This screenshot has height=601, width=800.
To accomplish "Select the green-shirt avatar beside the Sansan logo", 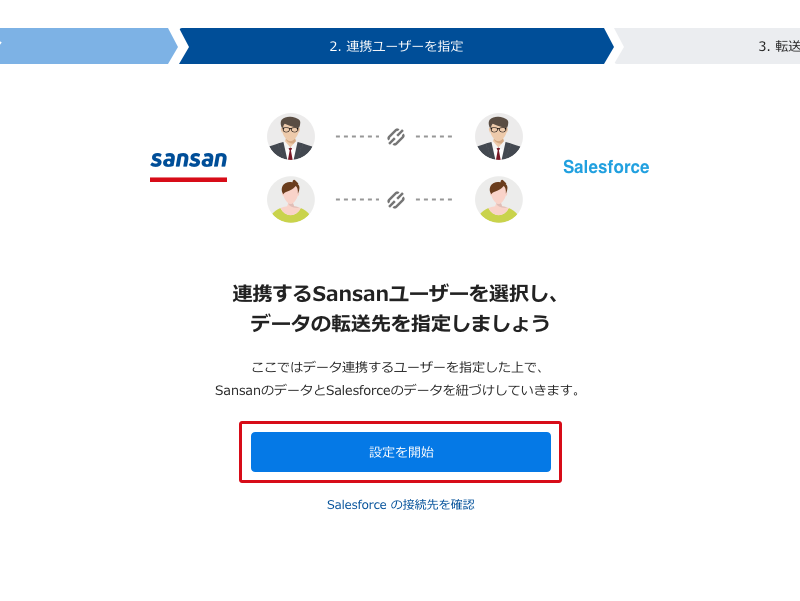I will pyautogui.click(x=291, y=199).
